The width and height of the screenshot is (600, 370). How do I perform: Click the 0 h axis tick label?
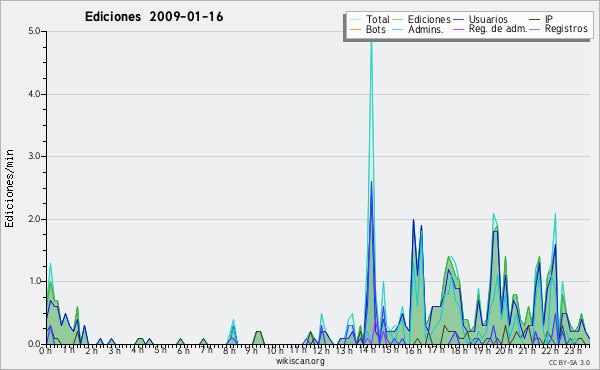[x=46, y=350]
